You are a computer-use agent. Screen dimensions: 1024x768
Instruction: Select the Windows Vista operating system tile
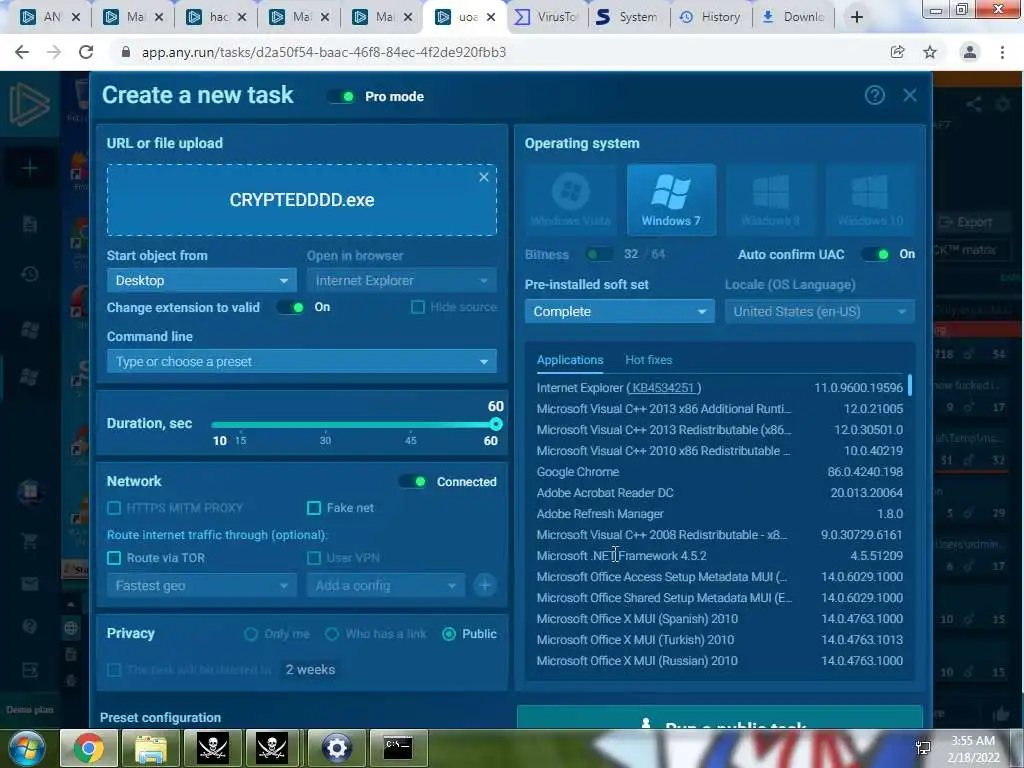click(x=571, y=199)
